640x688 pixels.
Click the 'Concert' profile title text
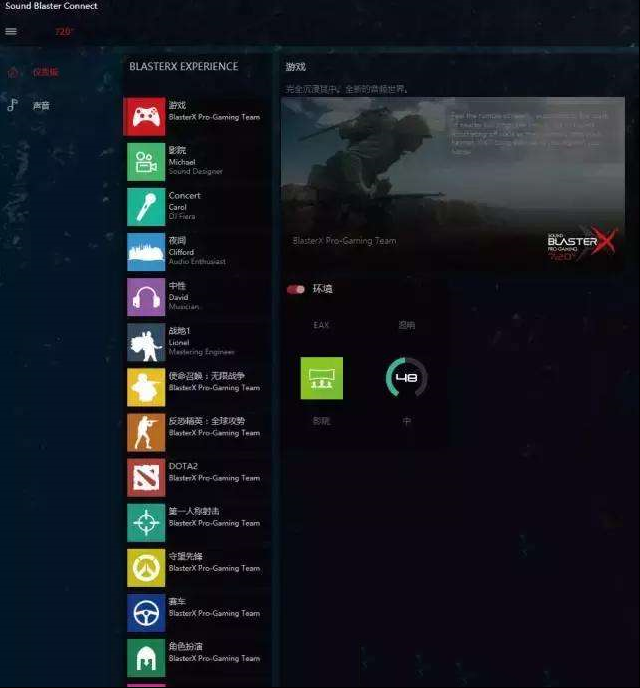[185, 196]
